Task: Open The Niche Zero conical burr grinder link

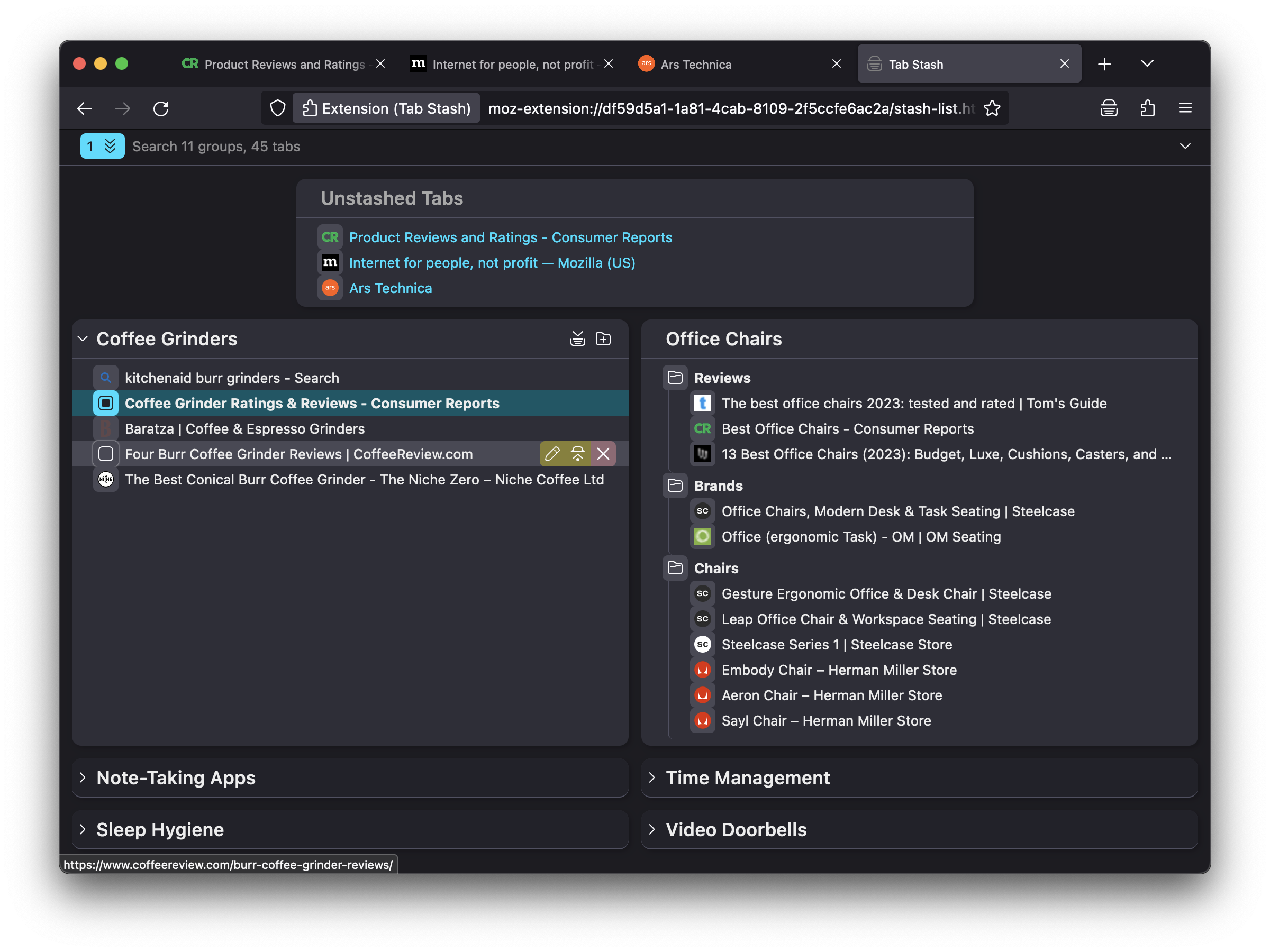Action: pyautogui.click(x=364, y=479)
